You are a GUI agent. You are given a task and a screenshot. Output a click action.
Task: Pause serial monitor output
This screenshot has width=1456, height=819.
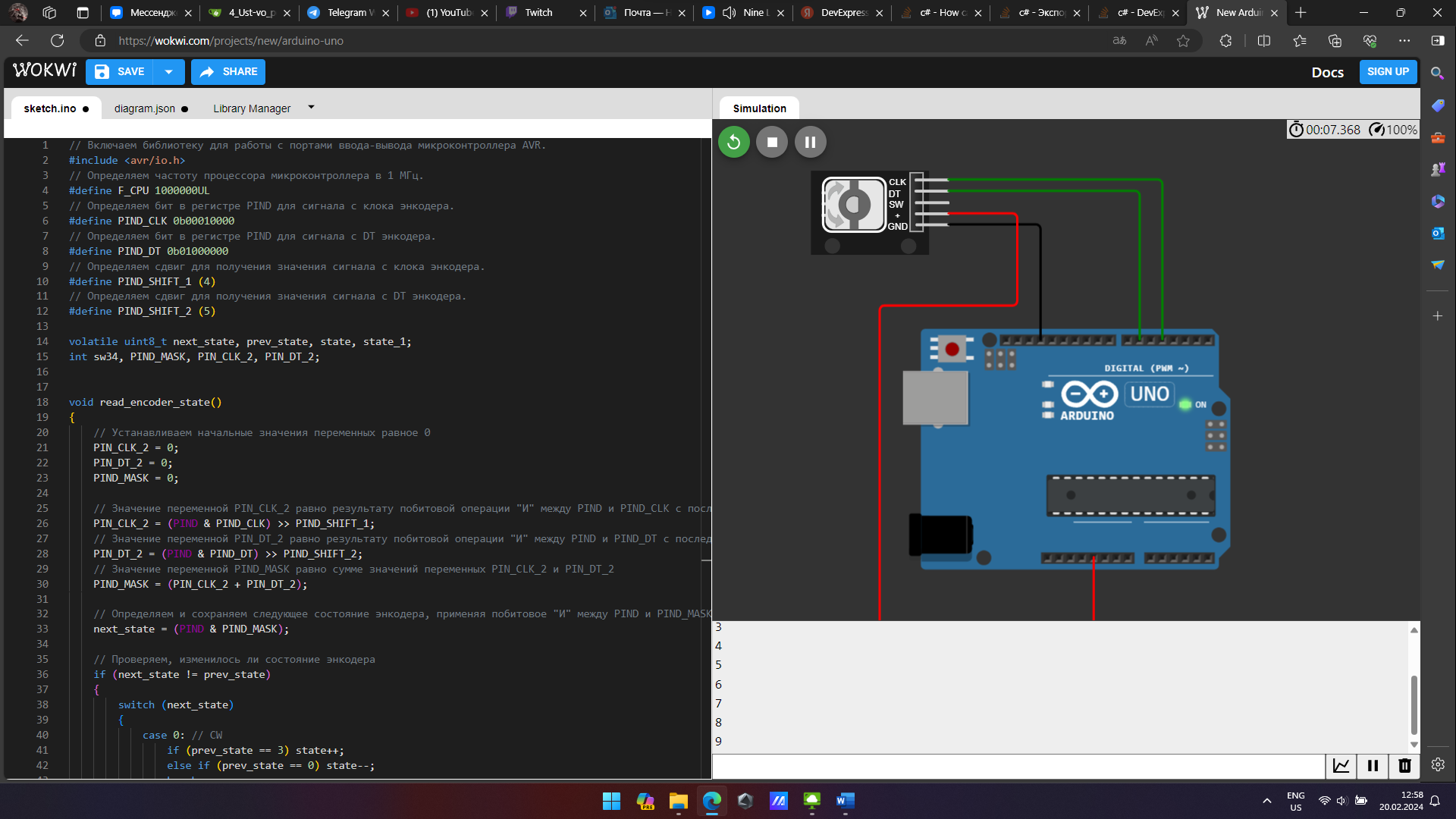click(x=1373, y=766)
